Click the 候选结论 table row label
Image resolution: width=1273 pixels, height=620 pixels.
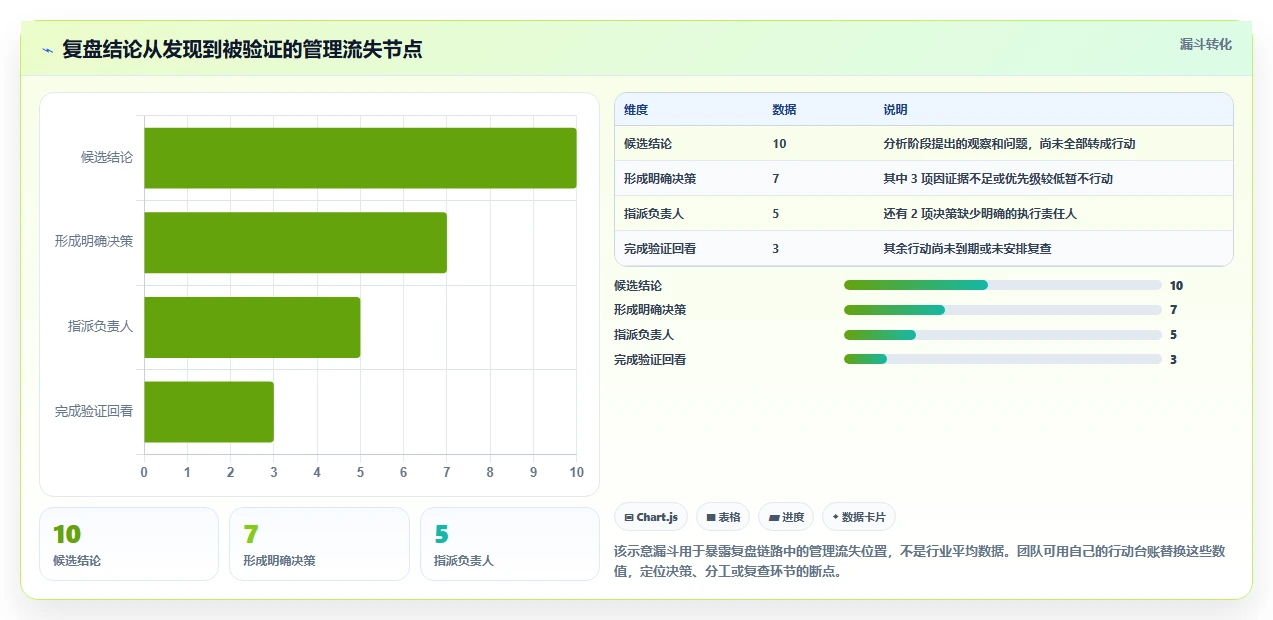648,144
